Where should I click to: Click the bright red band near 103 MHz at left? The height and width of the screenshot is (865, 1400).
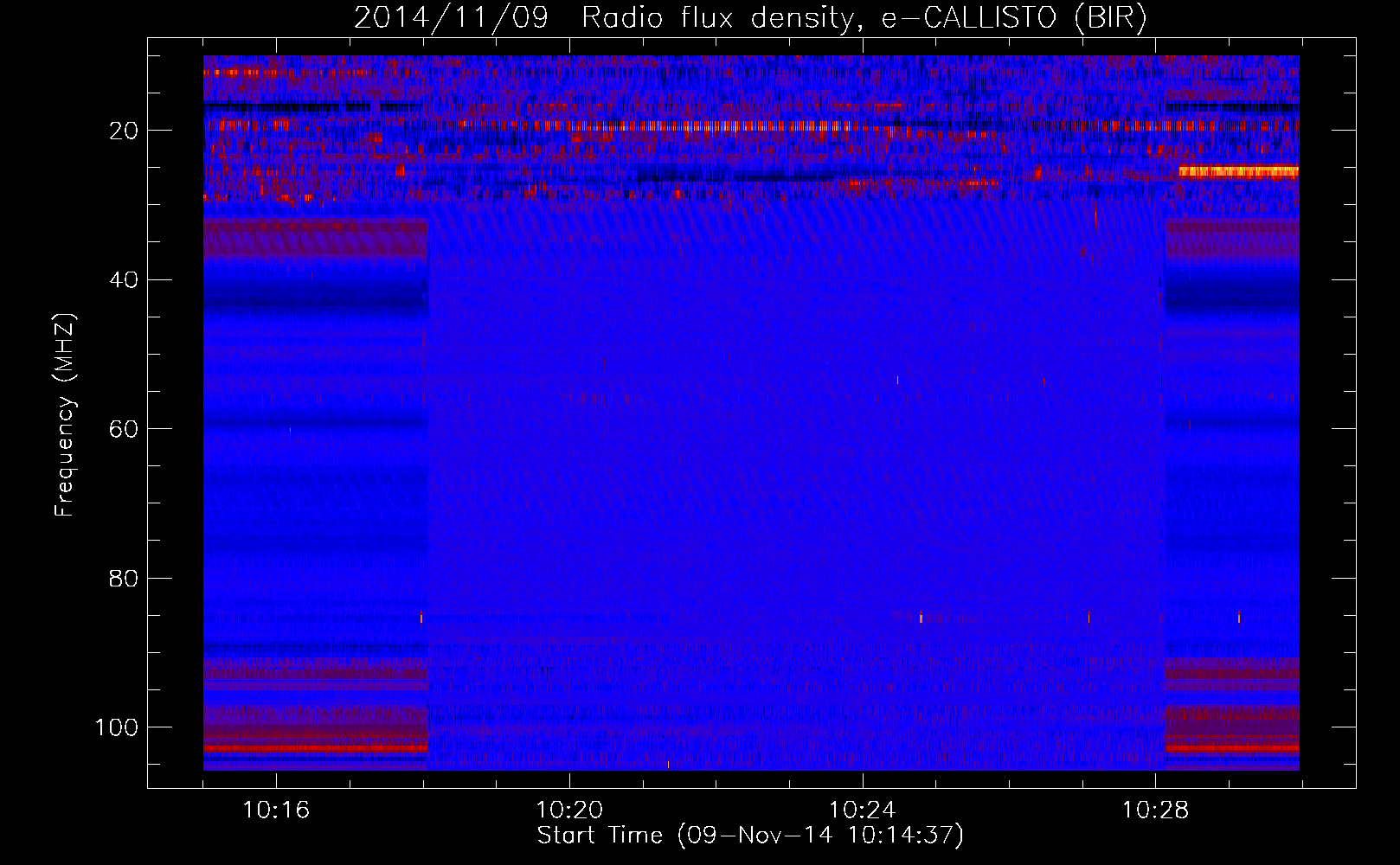(x=316, y=747)
